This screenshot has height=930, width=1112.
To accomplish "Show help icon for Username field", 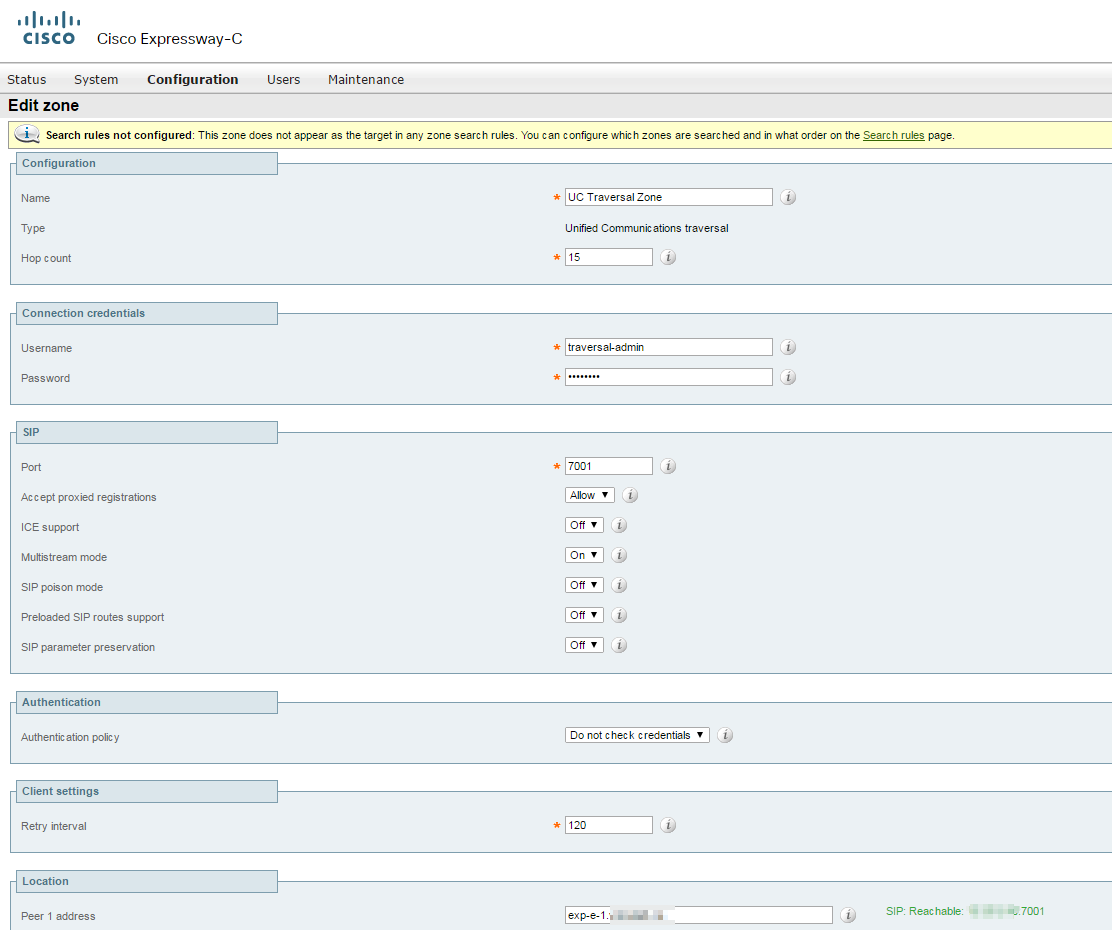I will (788, 347).
